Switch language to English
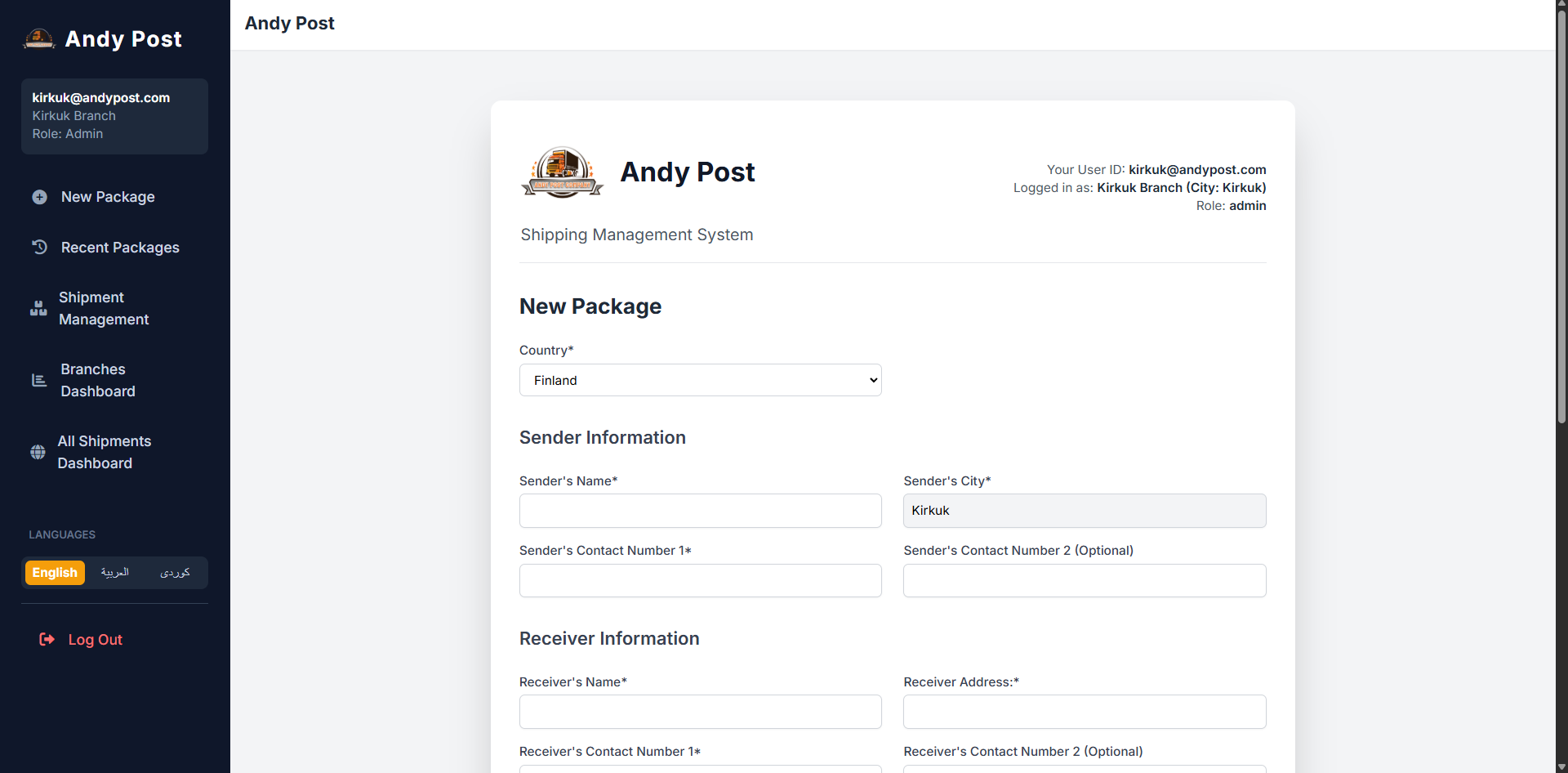1568x773 pixels. coord(55,573)
